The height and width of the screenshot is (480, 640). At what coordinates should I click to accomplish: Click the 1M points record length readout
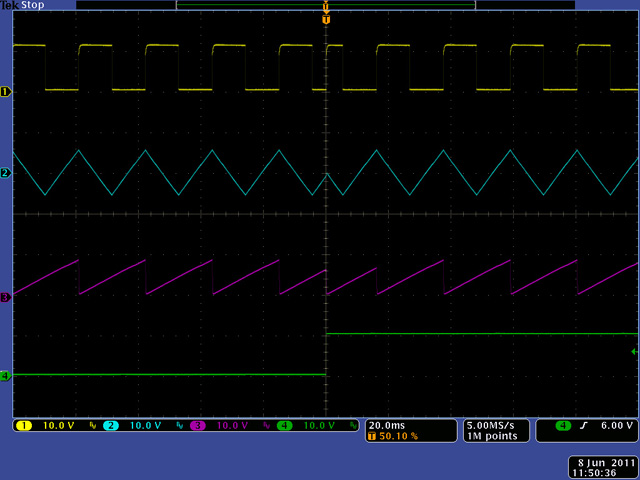point(491,436)
